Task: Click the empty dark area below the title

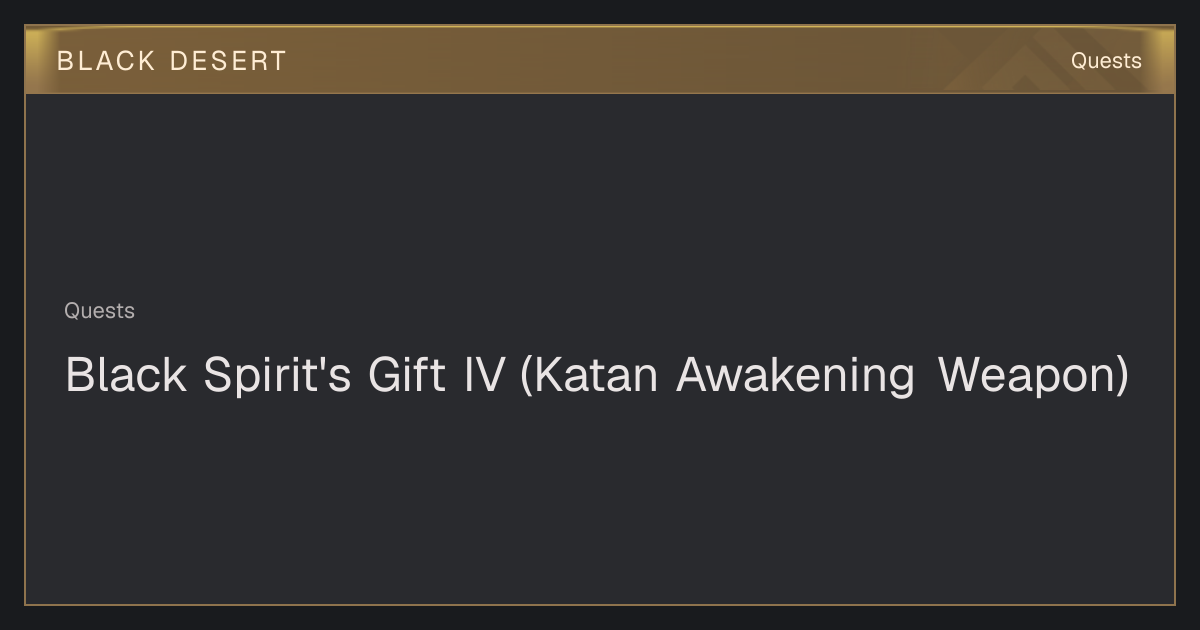Action: (x=600, y=500)
